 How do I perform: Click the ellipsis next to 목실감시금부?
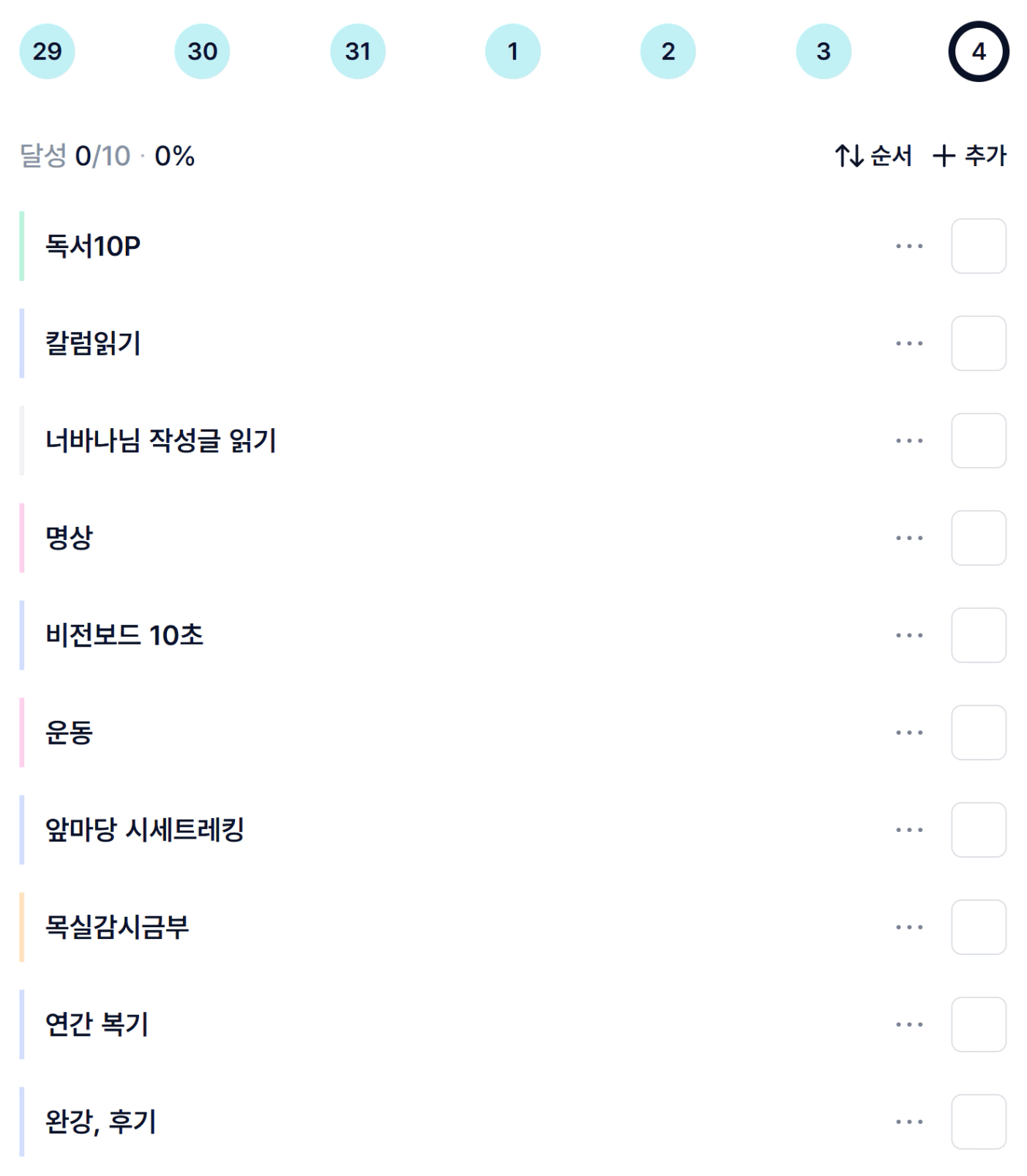909,927
